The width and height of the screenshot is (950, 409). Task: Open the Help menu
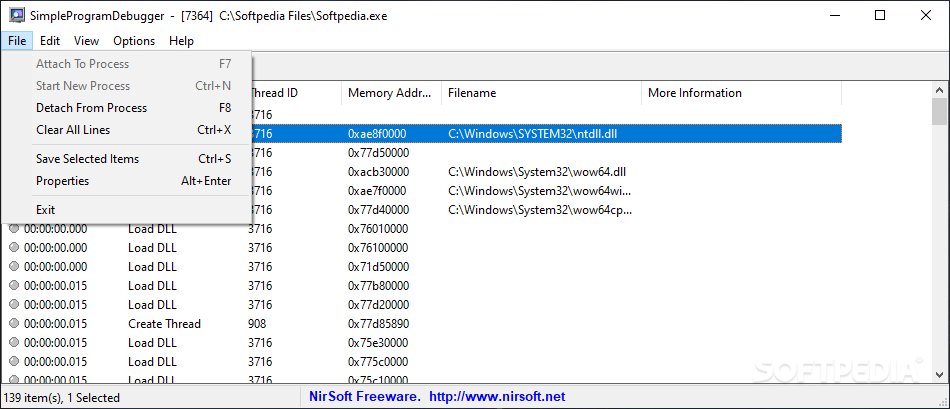(x=181, y=41)
